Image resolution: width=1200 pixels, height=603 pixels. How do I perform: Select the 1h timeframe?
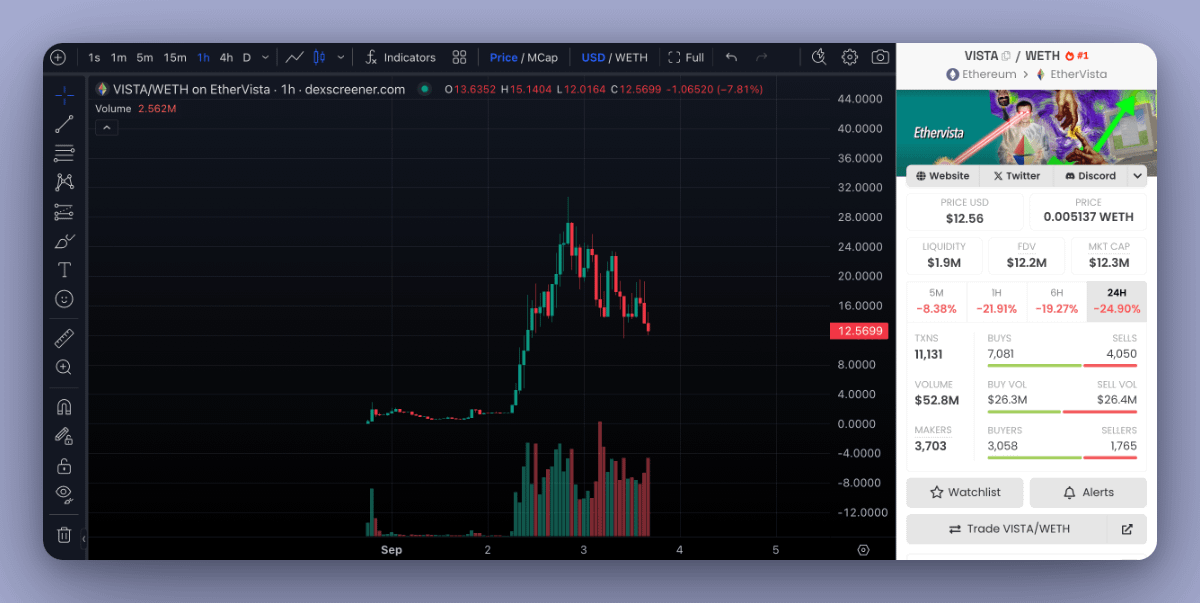pyautogui.click(x=203, y=58)
